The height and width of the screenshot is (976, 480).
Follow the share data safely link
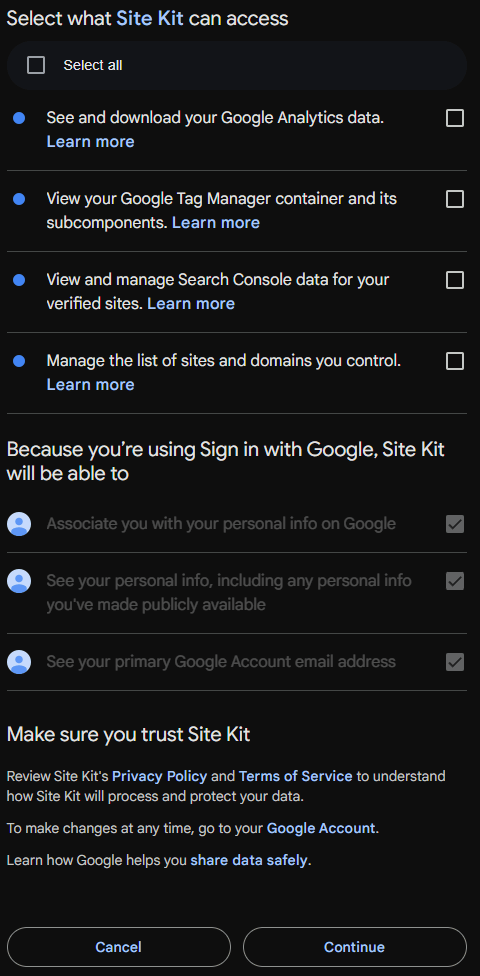(x=249, y=860)
